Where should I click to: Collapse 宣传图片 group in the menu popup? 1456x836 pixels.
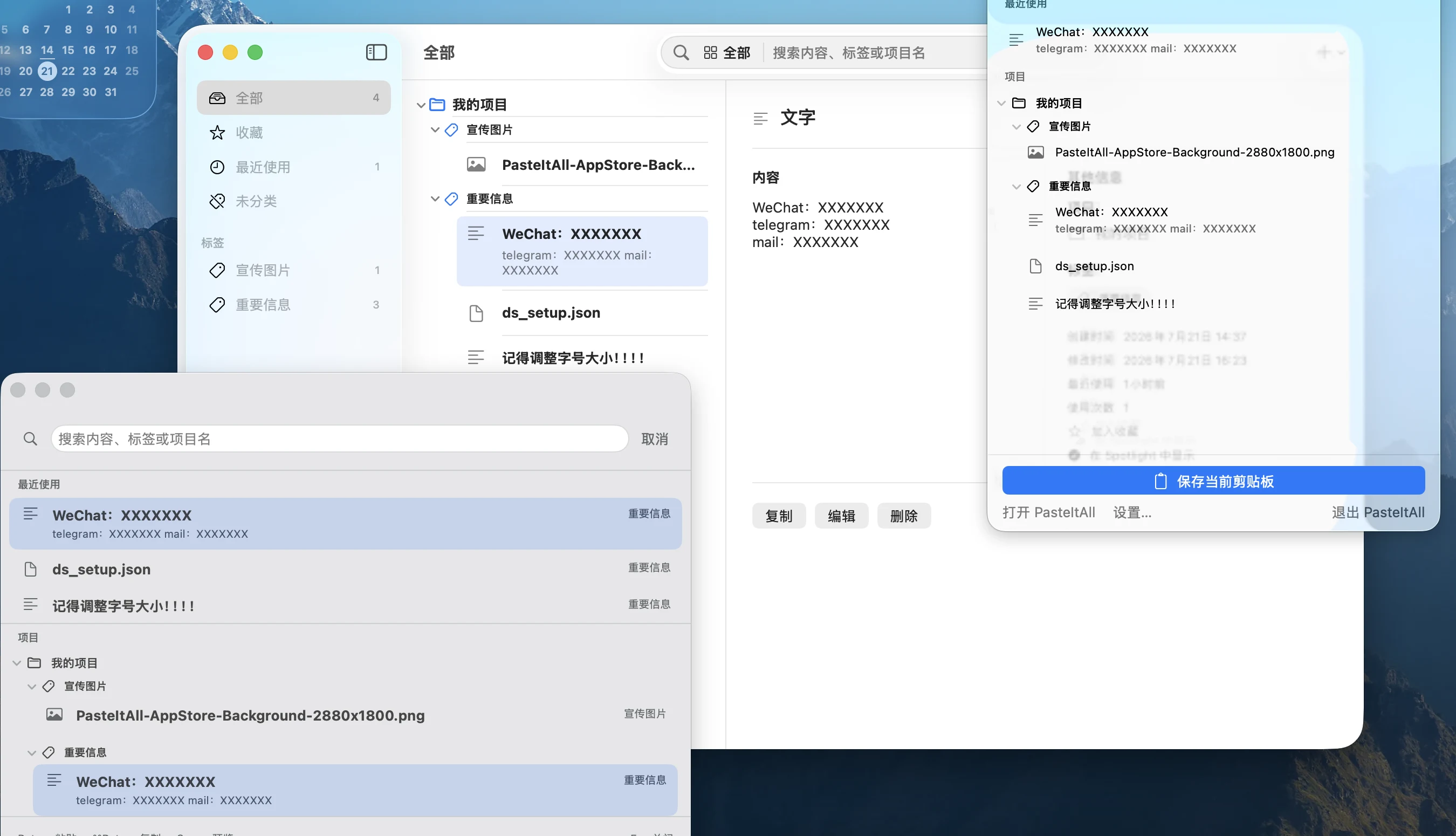[x=1017, y=126]
